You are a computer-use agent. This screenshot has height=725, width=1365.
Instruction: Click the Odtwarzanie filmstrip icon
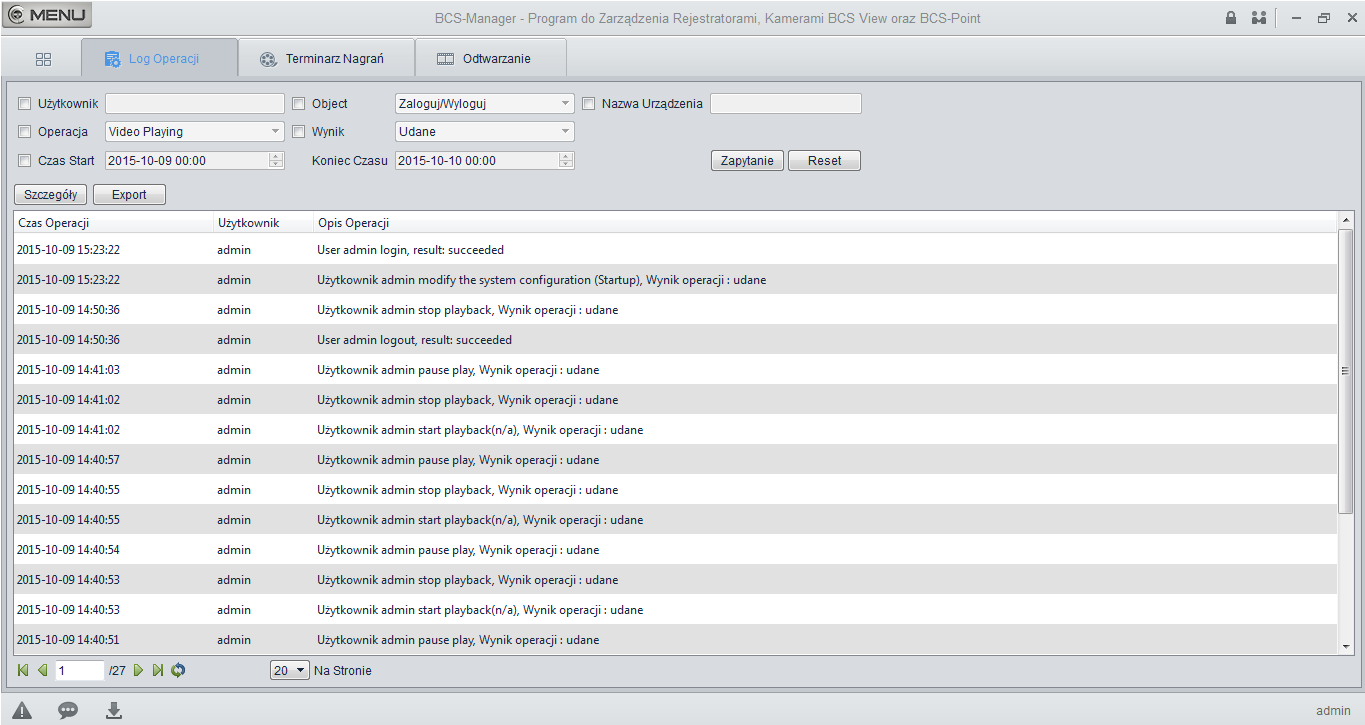pyautogui.click(x=445, y=59)
